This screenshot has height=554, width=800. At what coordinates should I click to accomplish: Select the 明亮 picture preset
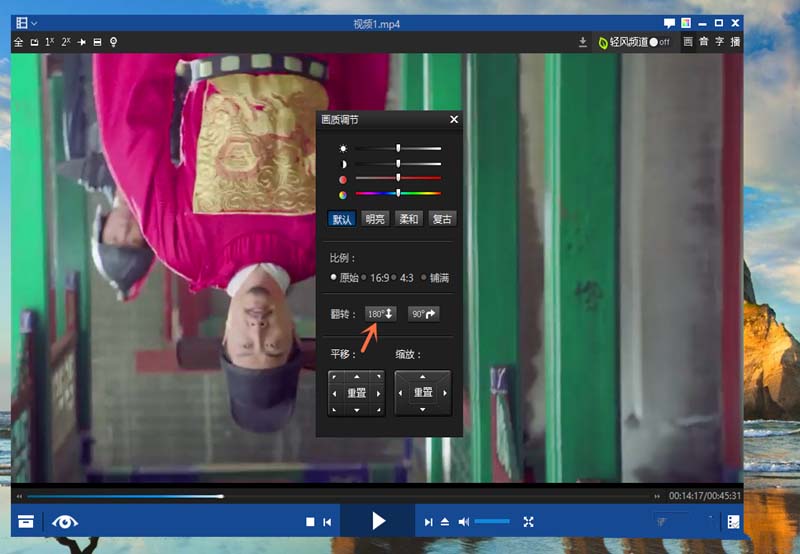375,219
